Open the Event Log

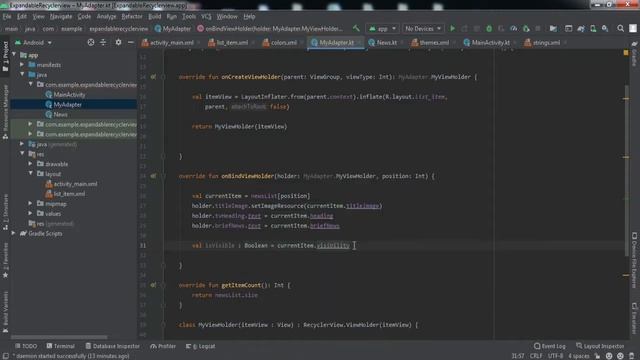click(x=550, y=346)
